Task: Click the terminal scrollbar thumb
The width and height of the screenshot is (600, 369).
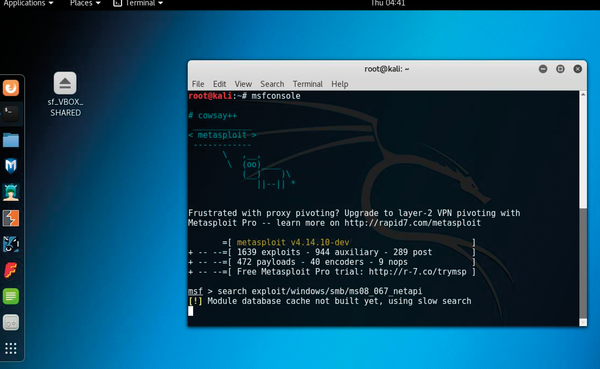Action: coord(583,263)
